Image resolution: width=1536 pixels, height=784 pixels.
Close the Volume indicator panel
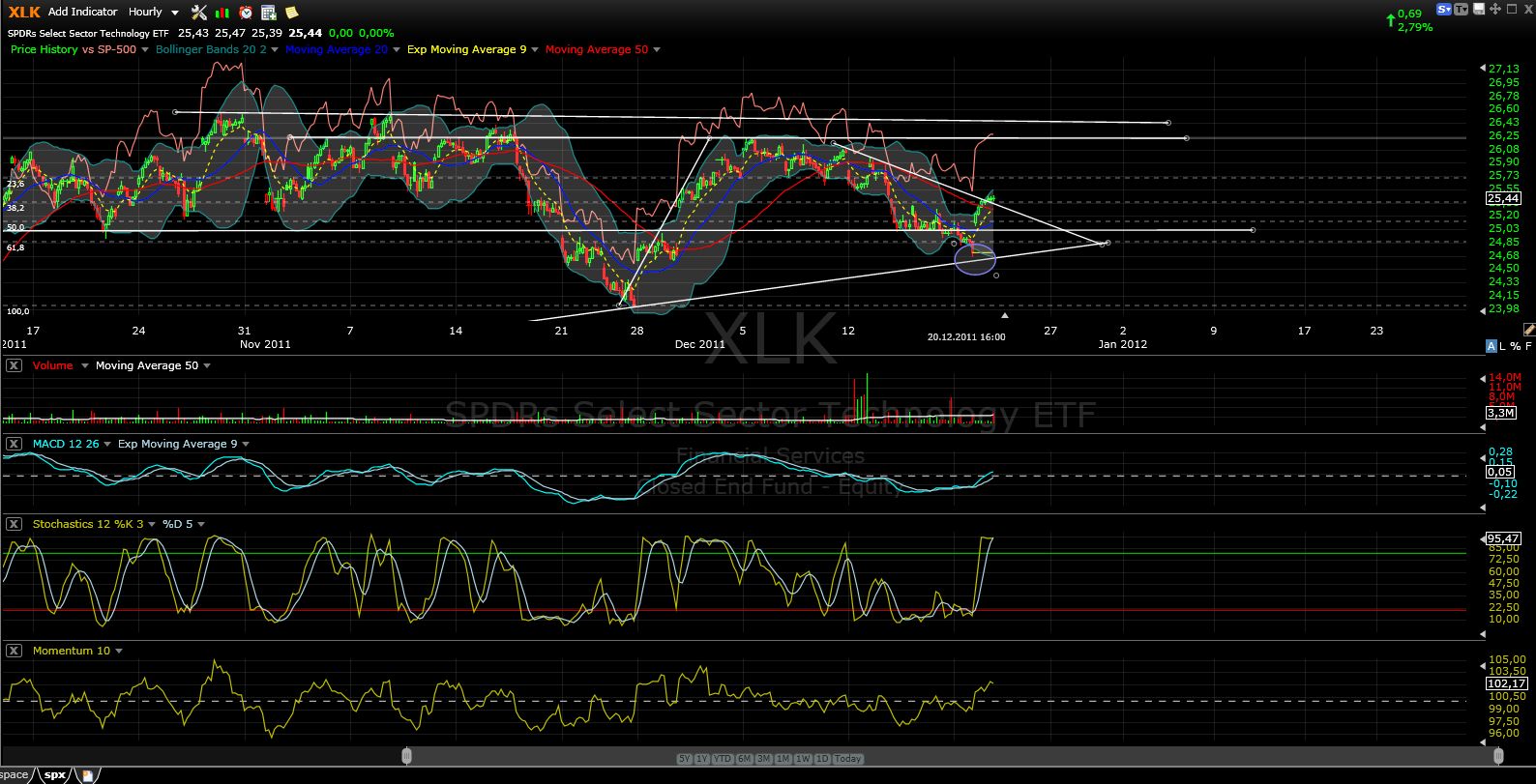(14, 365)
